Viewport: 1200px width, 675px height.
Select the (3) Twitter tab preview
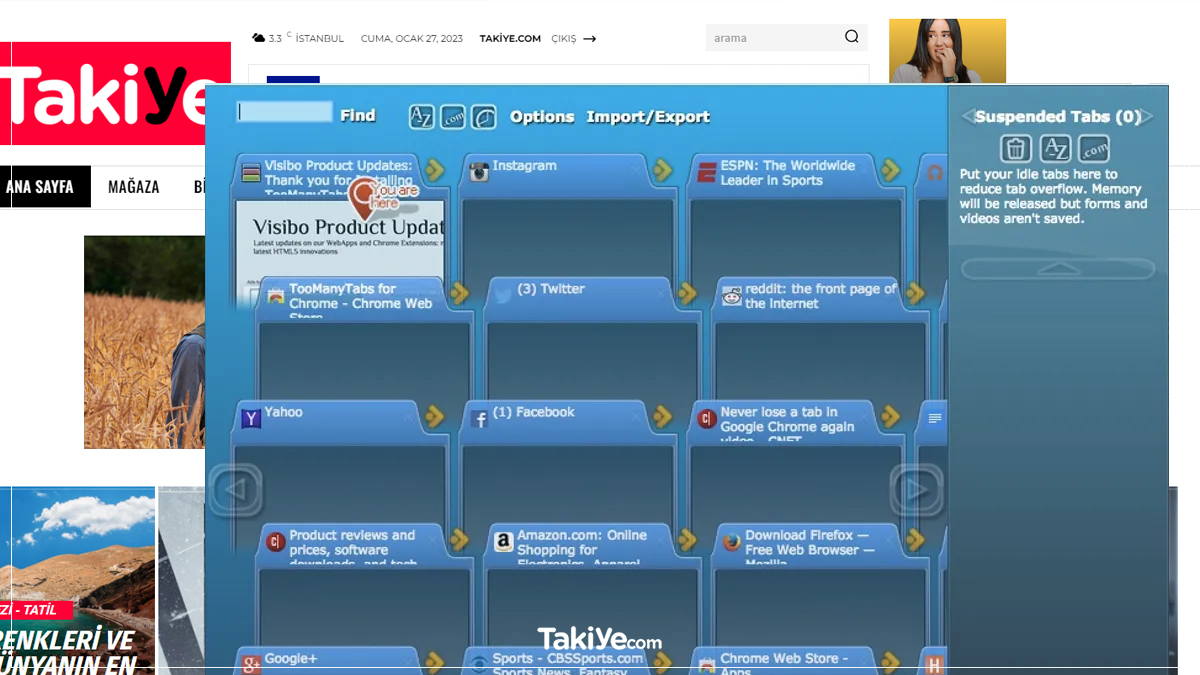tap(590, 350)
